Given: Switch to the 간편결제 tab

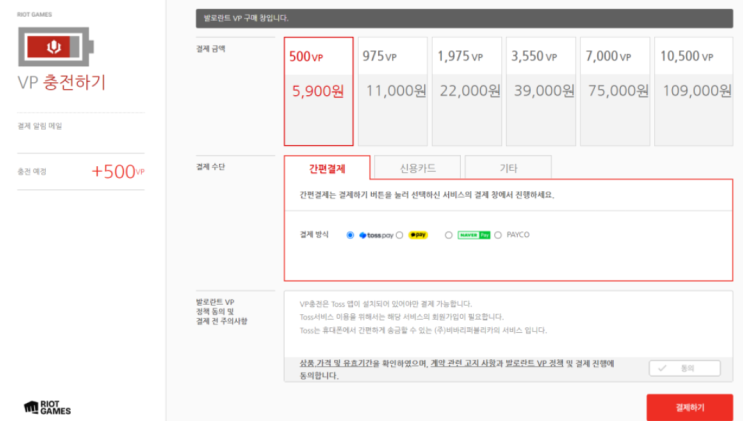Looking at the screenshot, I should [327, 168].
